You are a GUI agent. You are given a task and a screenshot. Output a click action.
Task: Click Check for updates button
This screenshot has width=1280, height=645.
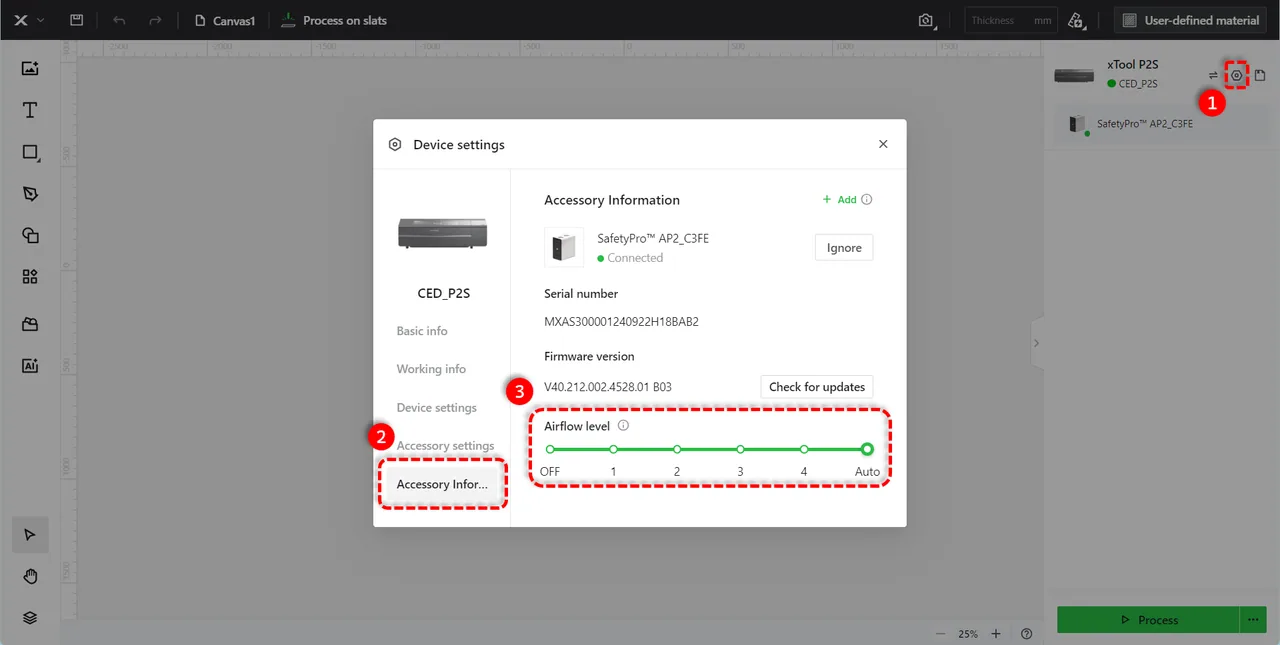817,387
